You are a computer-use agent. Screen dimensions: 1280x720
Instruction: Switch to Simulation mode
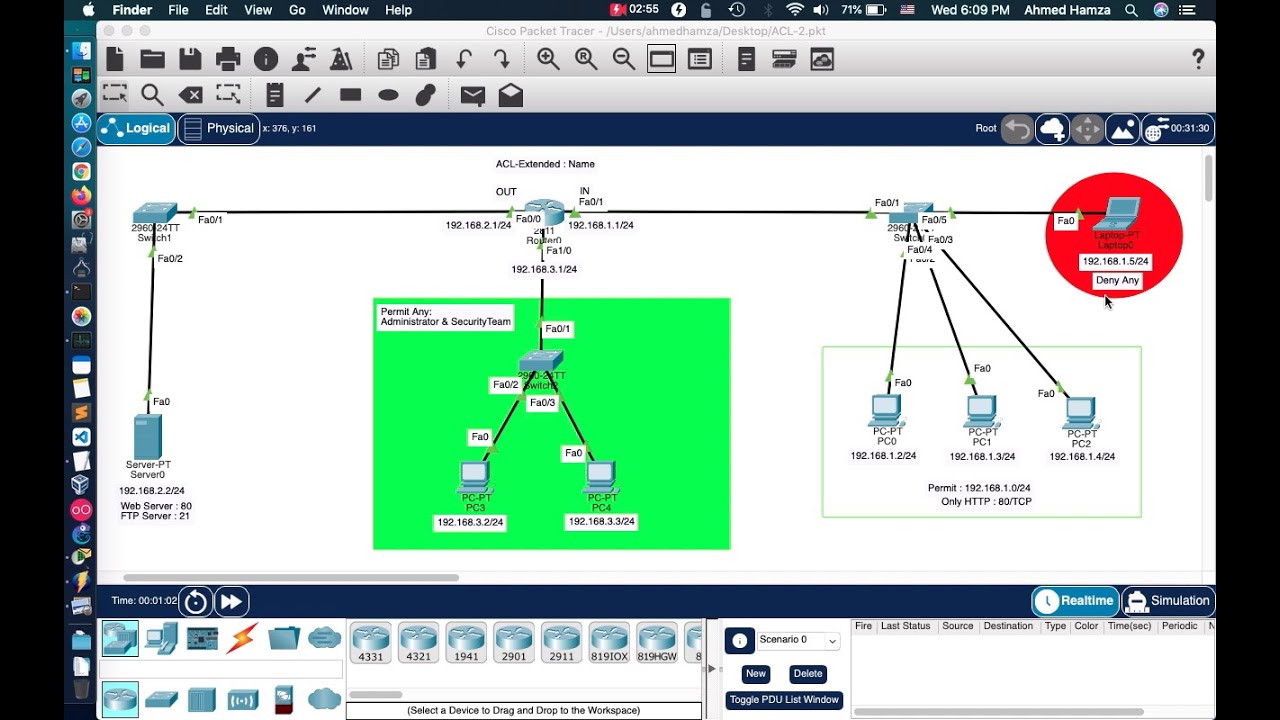point(1168,601)
